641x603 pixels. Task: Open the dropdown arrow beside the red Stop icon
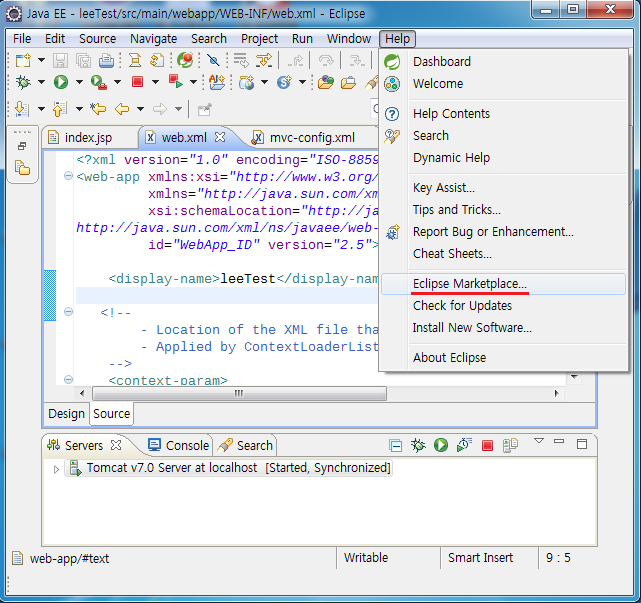click(155, 82)
